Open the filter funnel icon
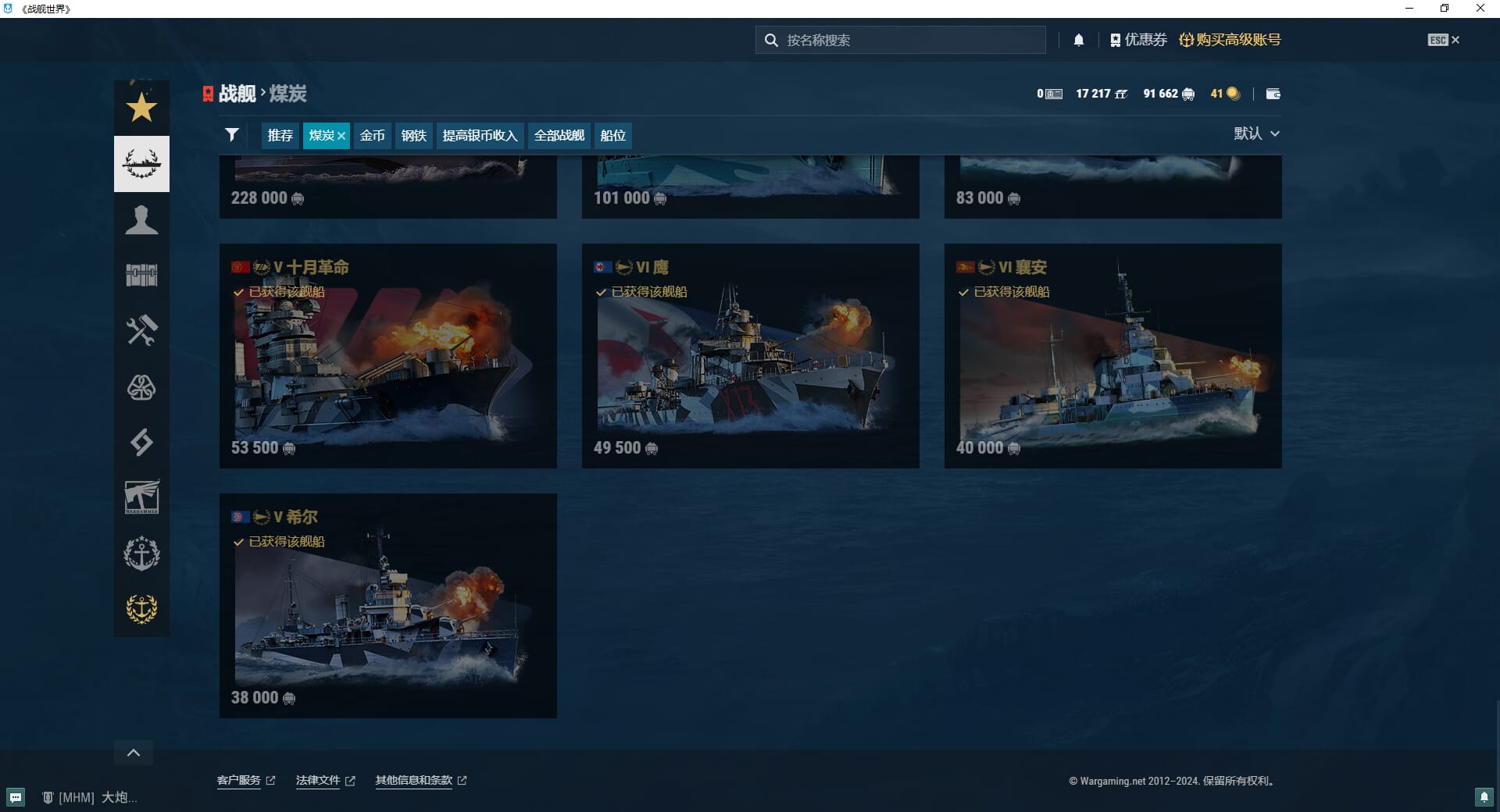Viewport: 1500px width, 812px height. pyautogui.click(x=232, y=135)
